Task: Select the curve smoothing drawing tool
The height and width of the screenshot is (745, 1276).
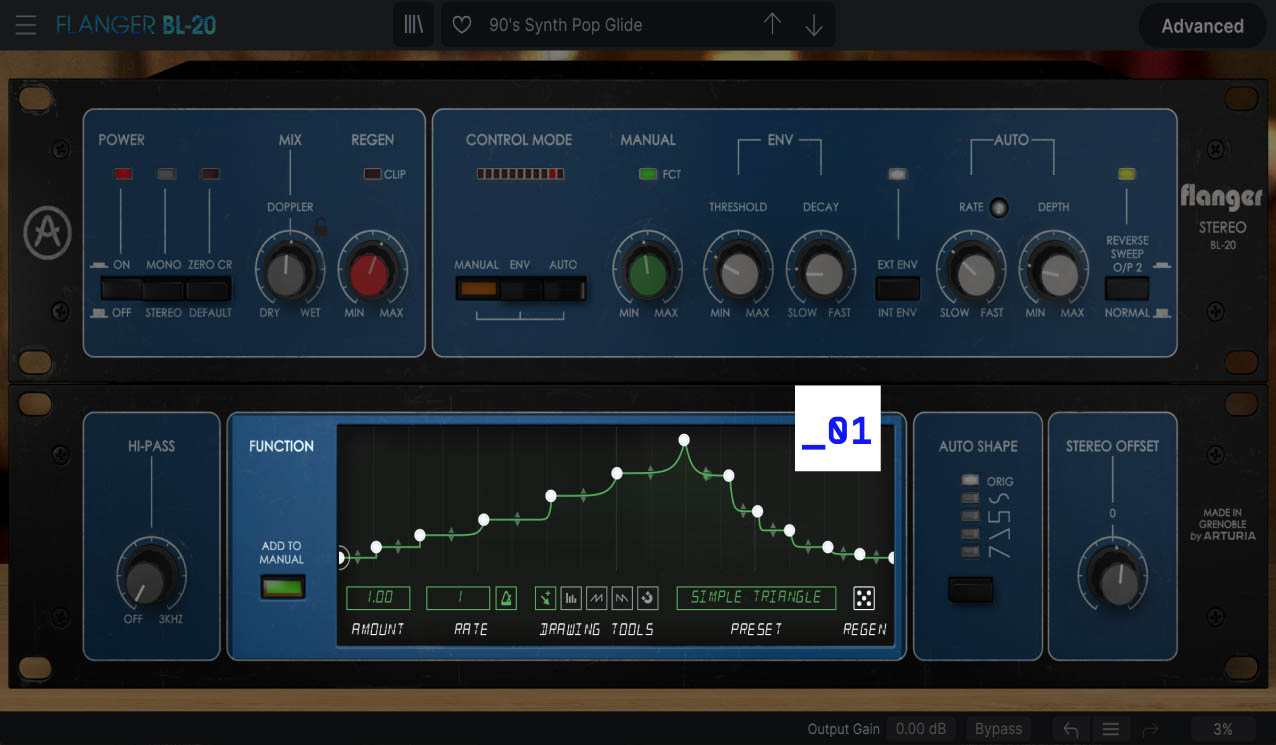Action: click(x=647, y=597)
